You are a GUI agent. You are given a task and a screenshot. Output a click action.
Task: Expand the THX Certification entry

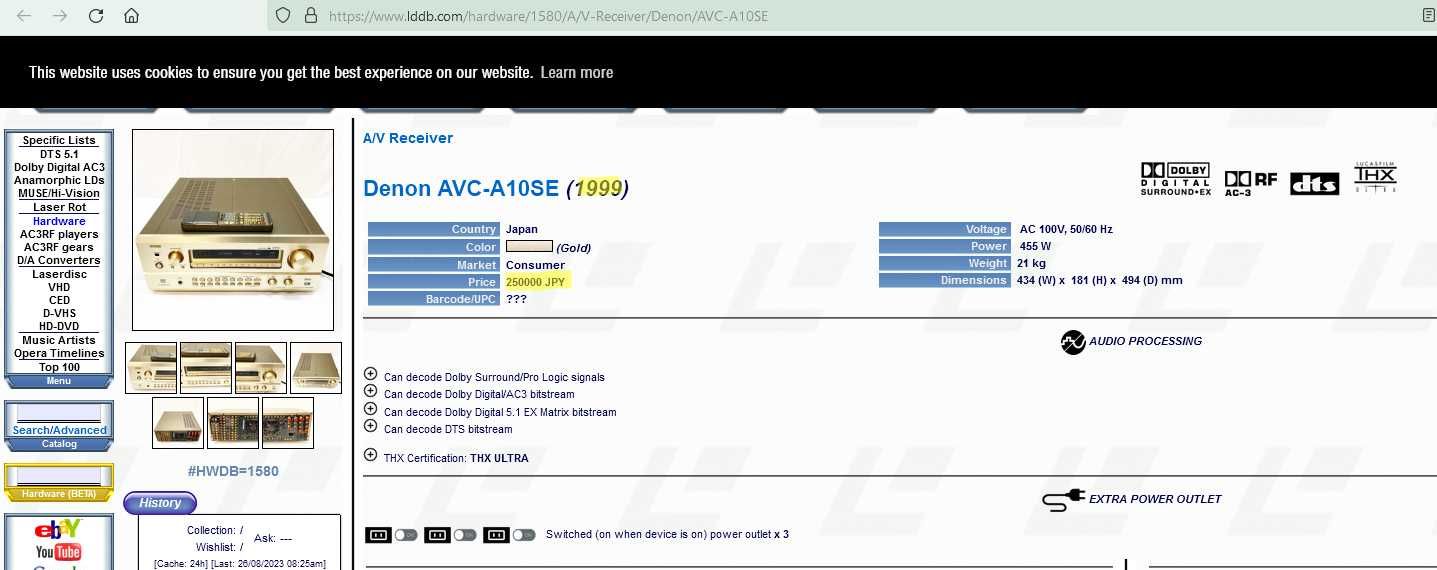point(370,455)
